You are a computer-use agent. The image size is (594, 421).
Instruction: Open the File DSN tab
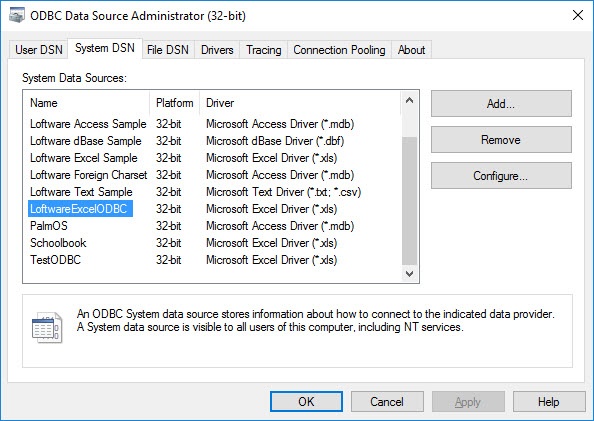point(168,50)
